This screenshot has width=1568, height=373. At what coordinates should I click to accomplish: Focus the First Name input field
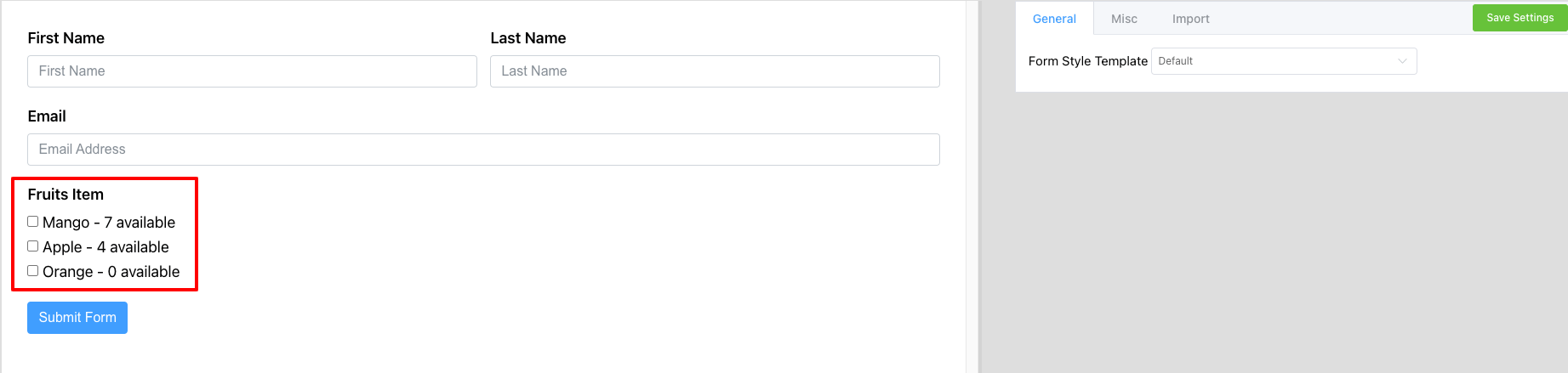(252, 71)
